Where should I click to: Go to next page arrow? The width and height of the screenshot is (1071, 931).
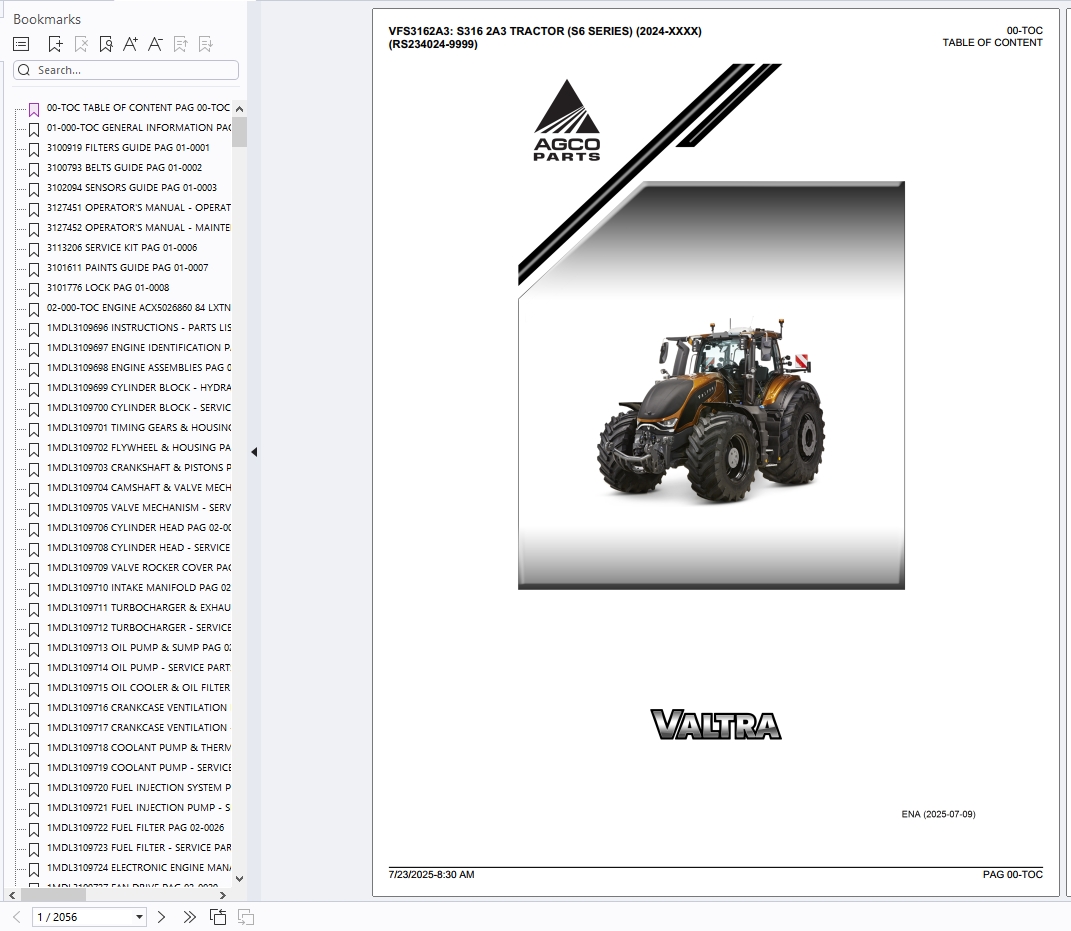coord(161,917)
